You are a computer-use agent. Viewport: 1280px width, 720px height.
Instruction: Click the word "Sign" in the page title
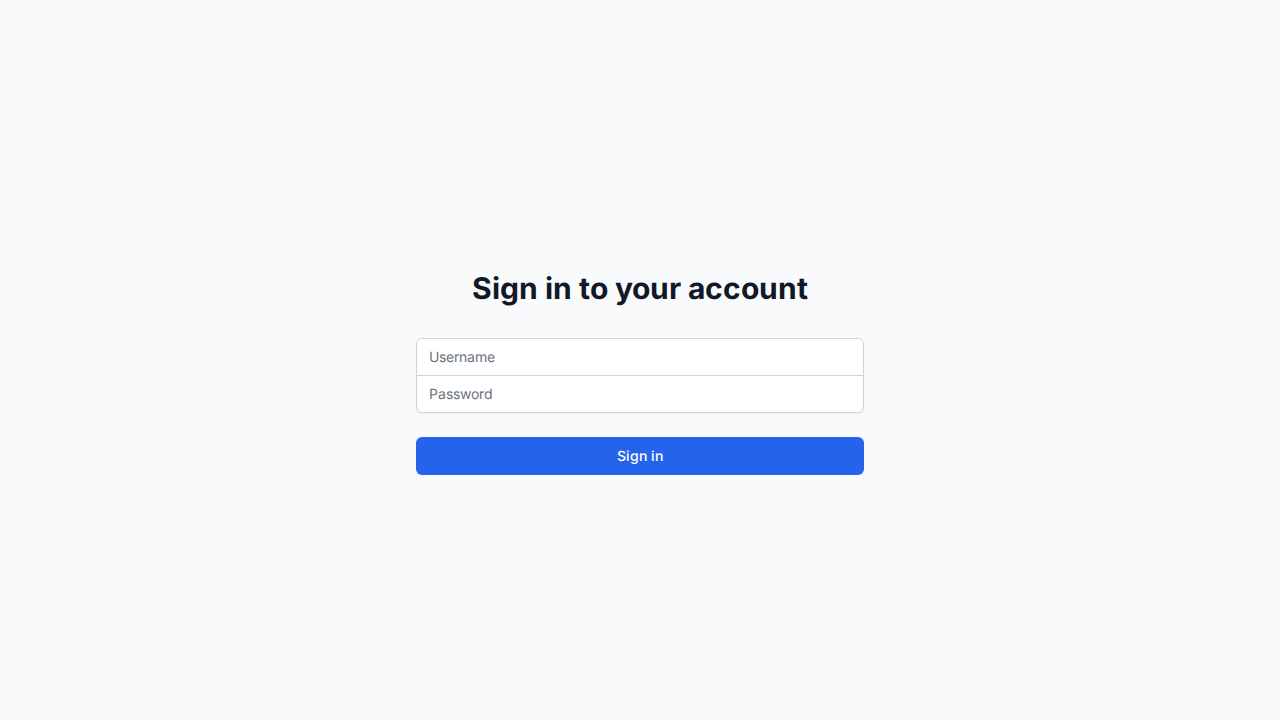click(505, 289)
